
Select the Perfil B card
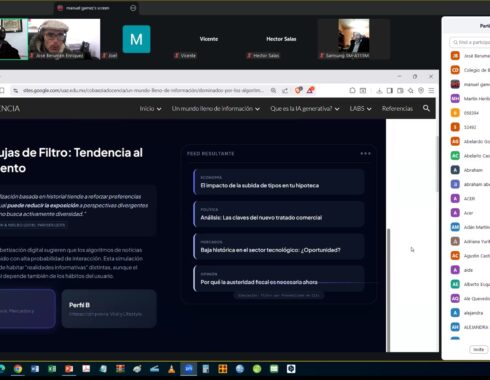[x=109, y=309]
